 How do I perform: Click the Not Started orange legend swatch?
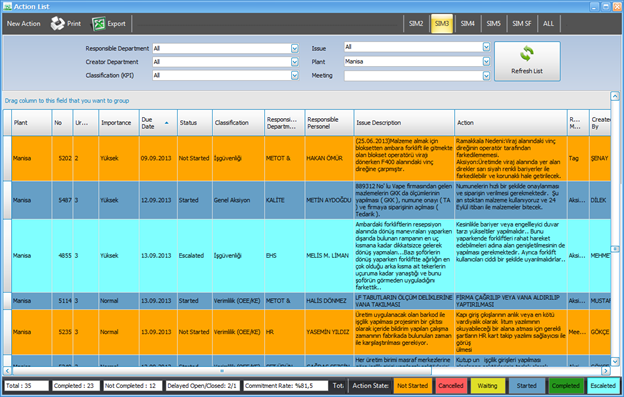(412, 385)
